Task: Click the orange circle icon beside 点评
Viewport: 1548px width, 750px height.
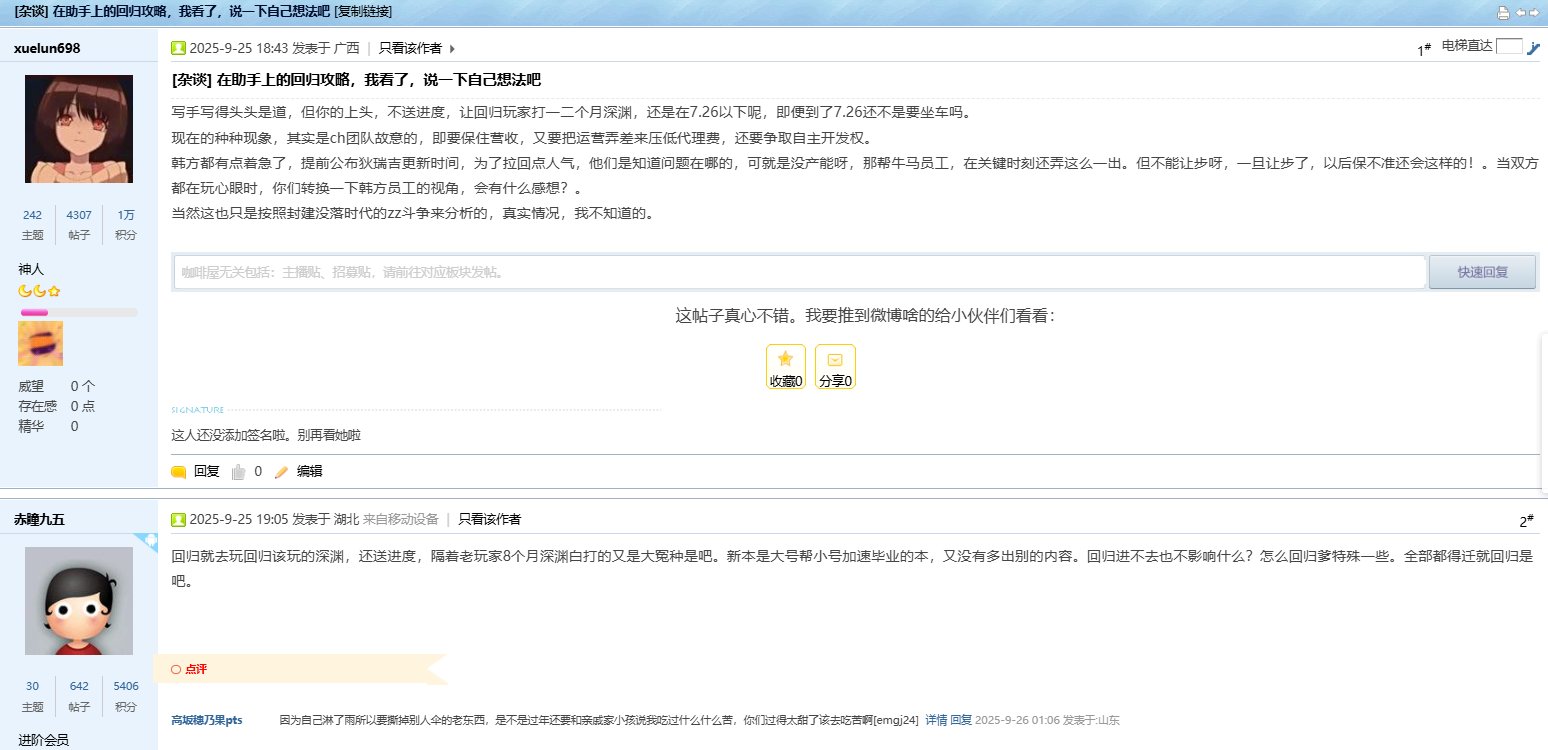Action: click(x=175, y=669)
